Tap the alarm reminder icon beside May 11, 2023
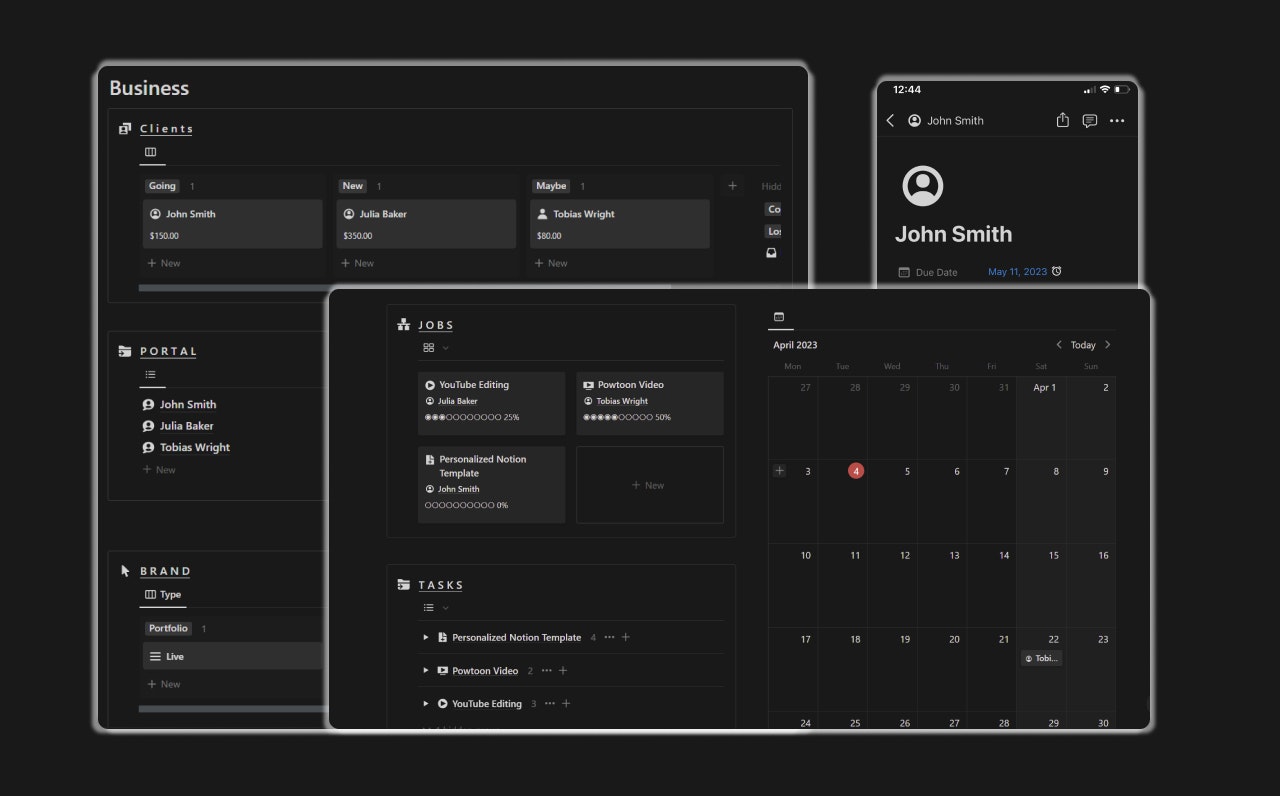 point(1057,271)
